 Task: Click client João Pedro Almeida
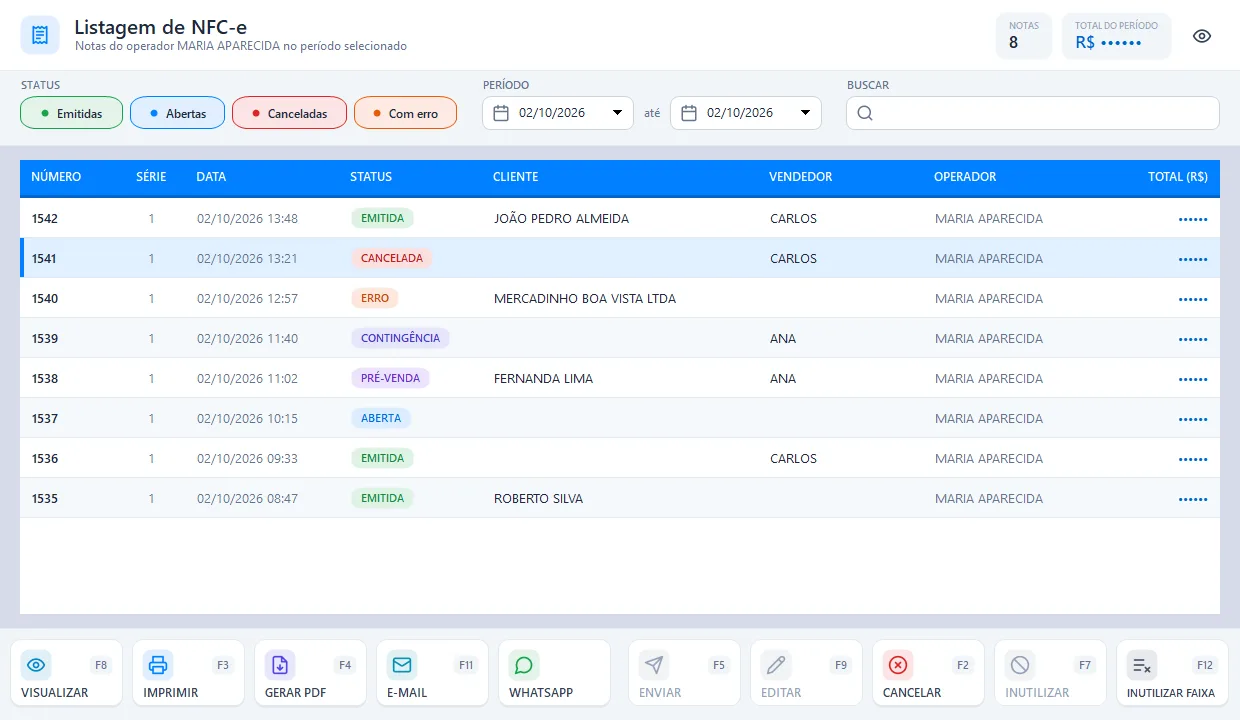[x=561, y=218]
